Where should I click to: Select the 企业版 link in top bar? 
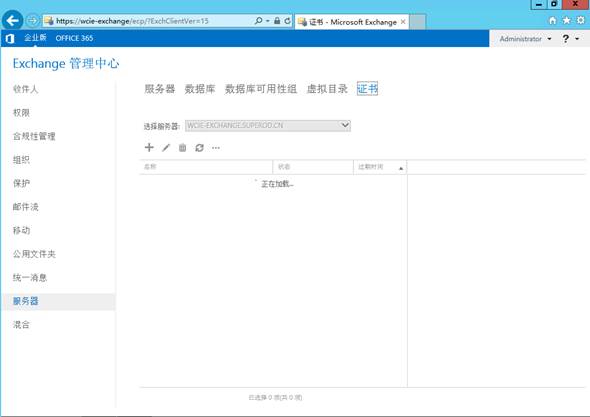(x=35, y=37)
